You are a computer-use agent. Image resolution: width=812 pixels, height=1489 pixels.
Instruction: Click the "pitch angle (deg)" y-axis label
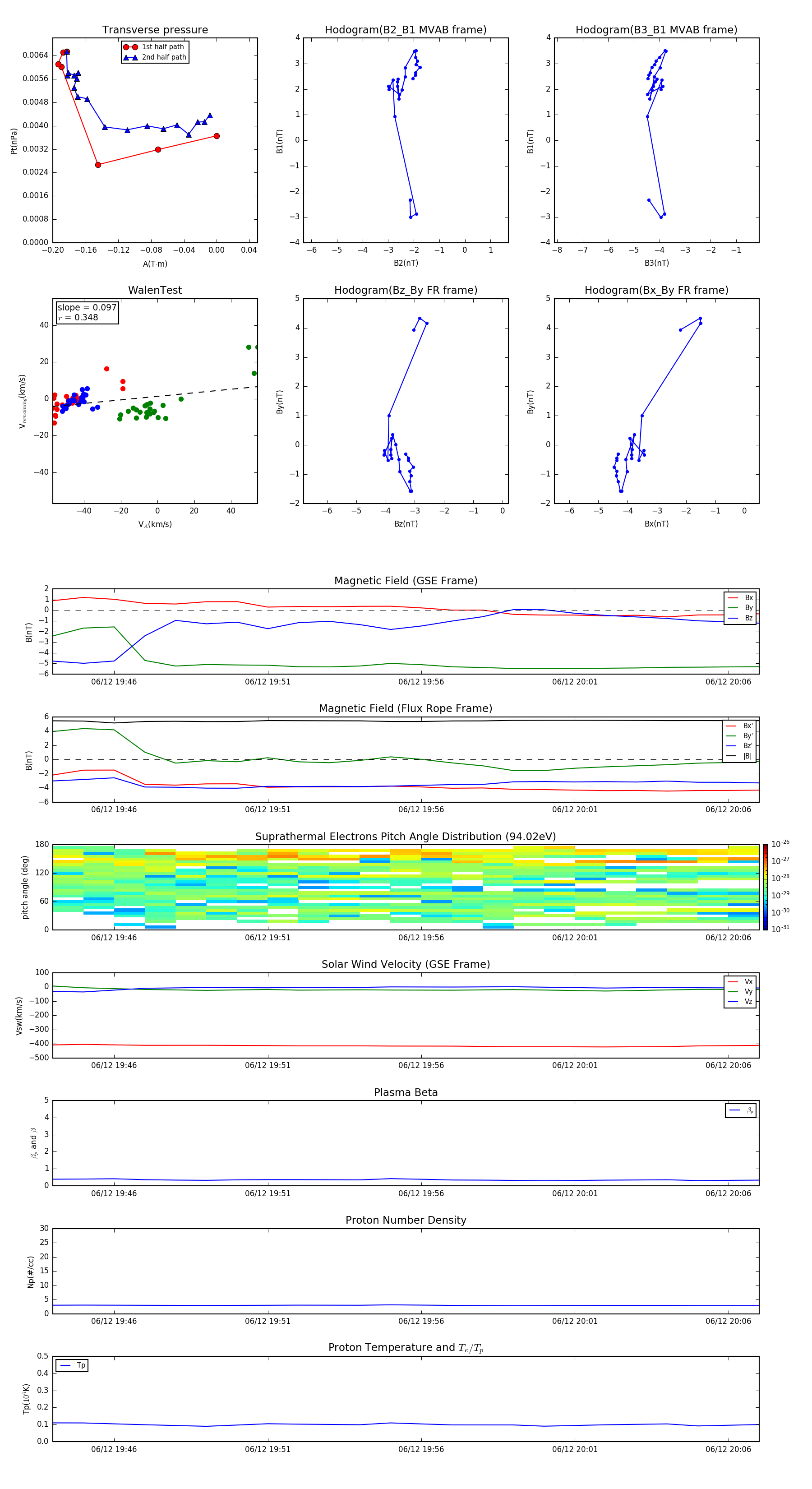point(25,887)
